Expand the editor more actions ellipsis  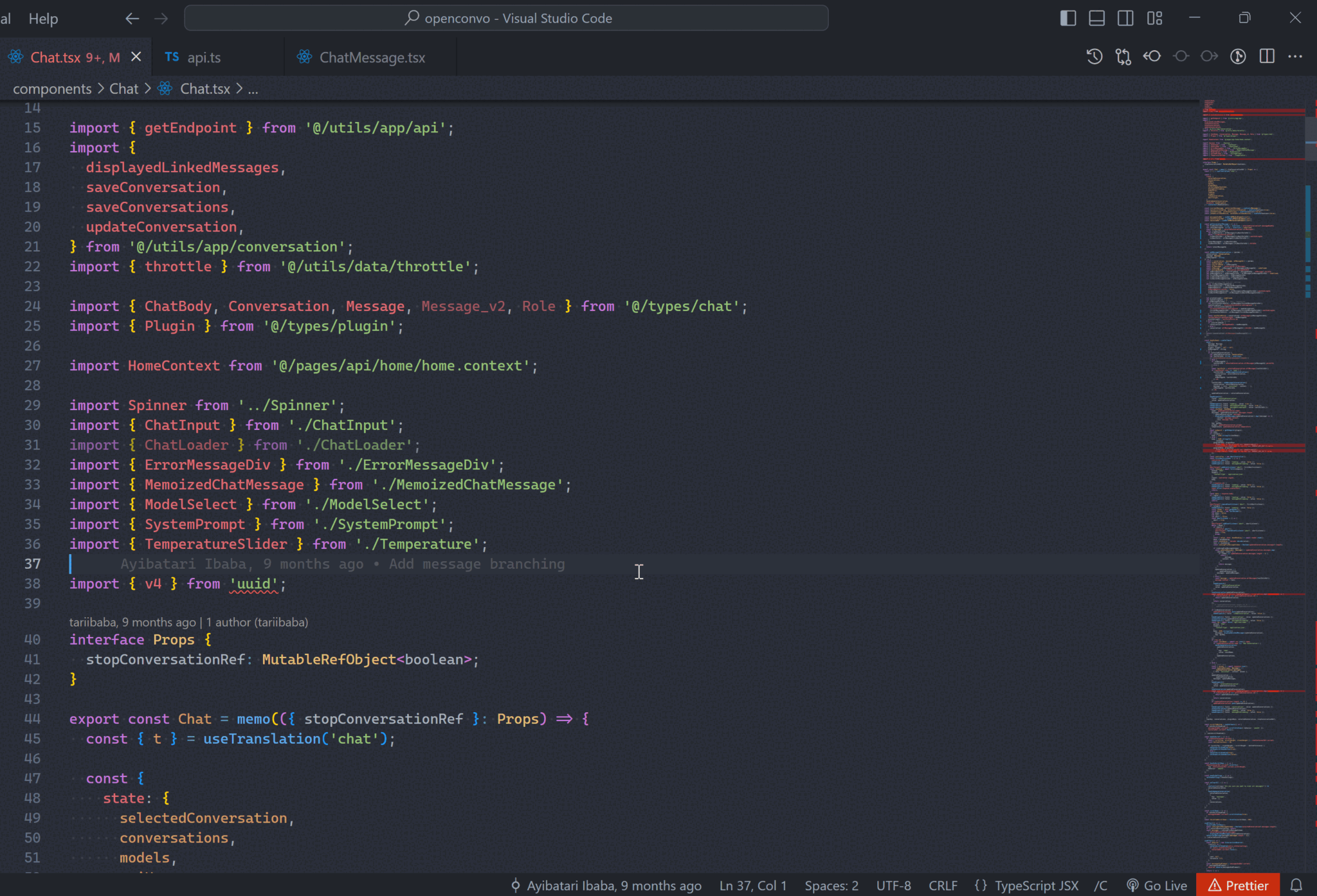(1296, 57)
